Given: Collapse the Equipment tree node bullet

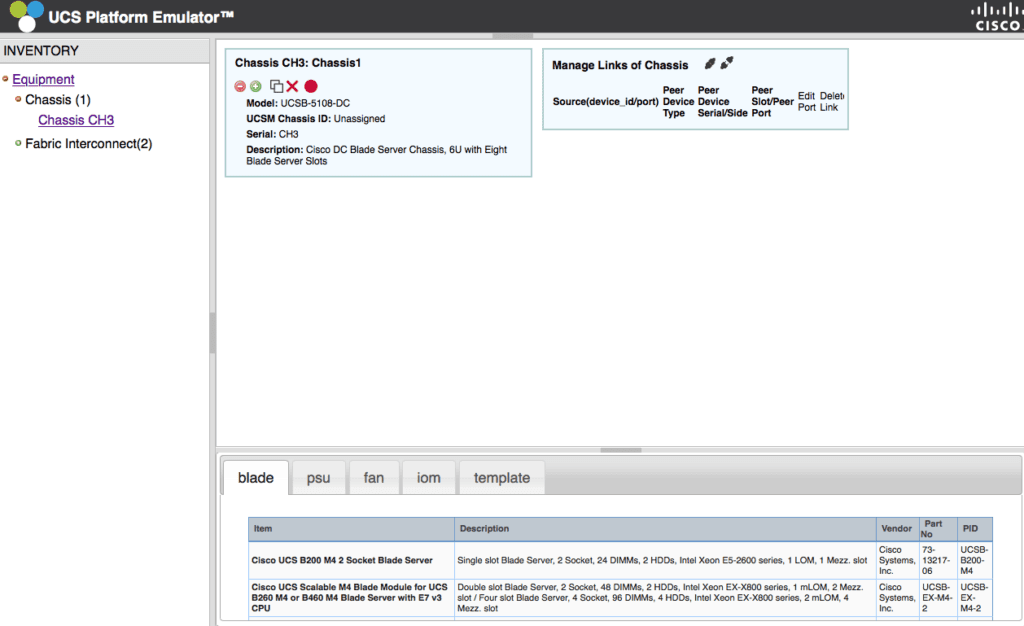Looking at the screenshot, I should (x=5, y=79).
